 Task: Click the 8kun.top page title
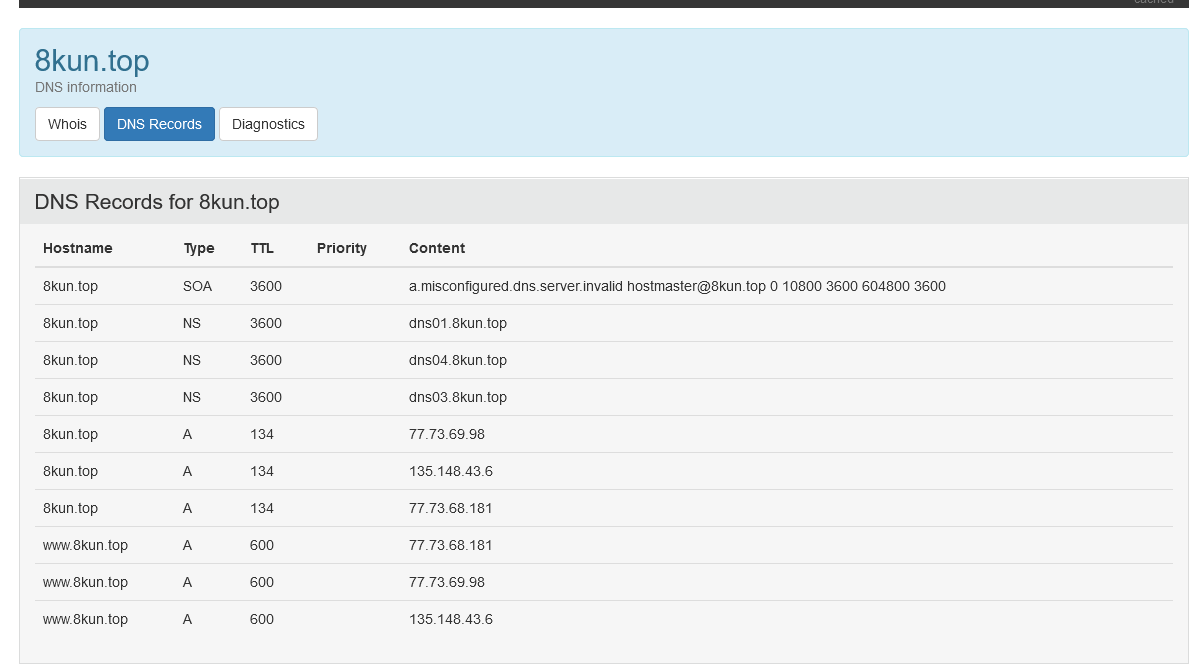click(92, 61)
